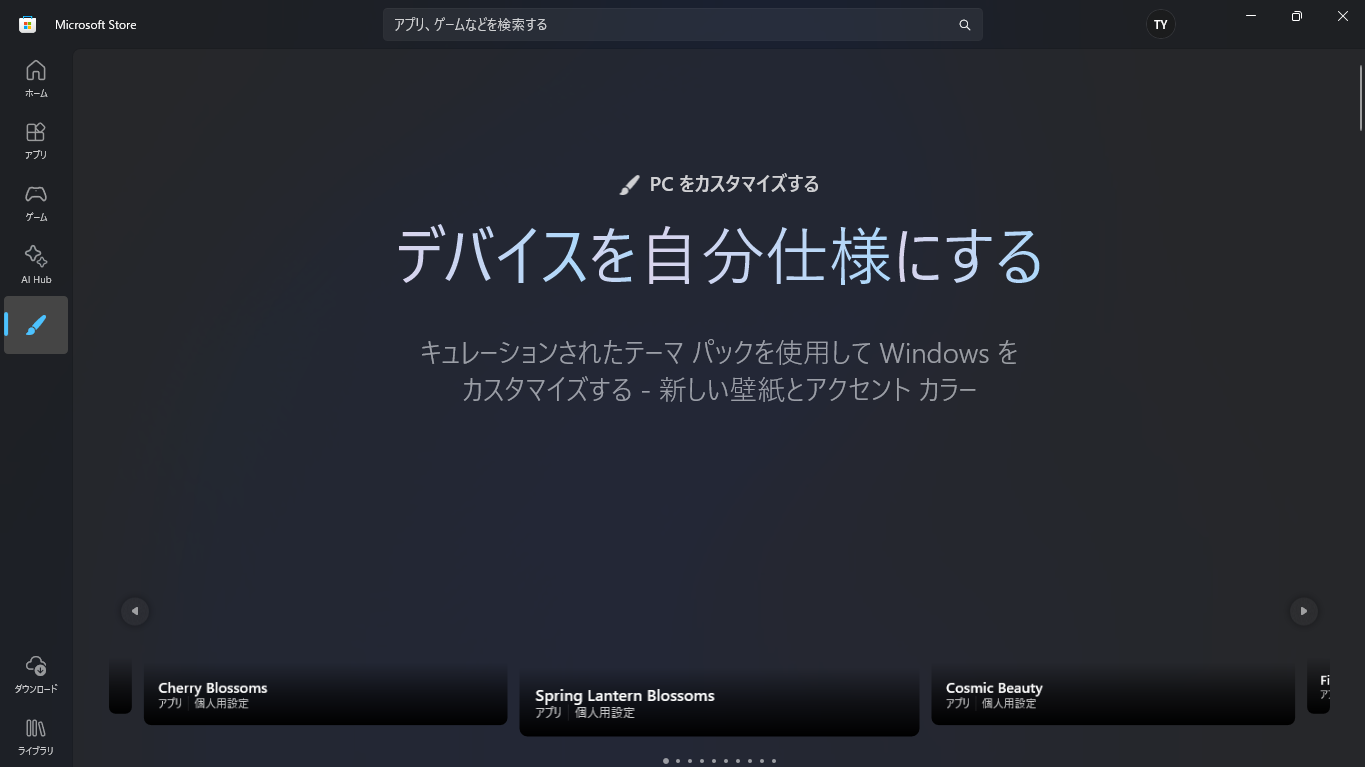Open the TY account profile button
This screenshot has height=767, width=1365.
(x=1160, y=24)
